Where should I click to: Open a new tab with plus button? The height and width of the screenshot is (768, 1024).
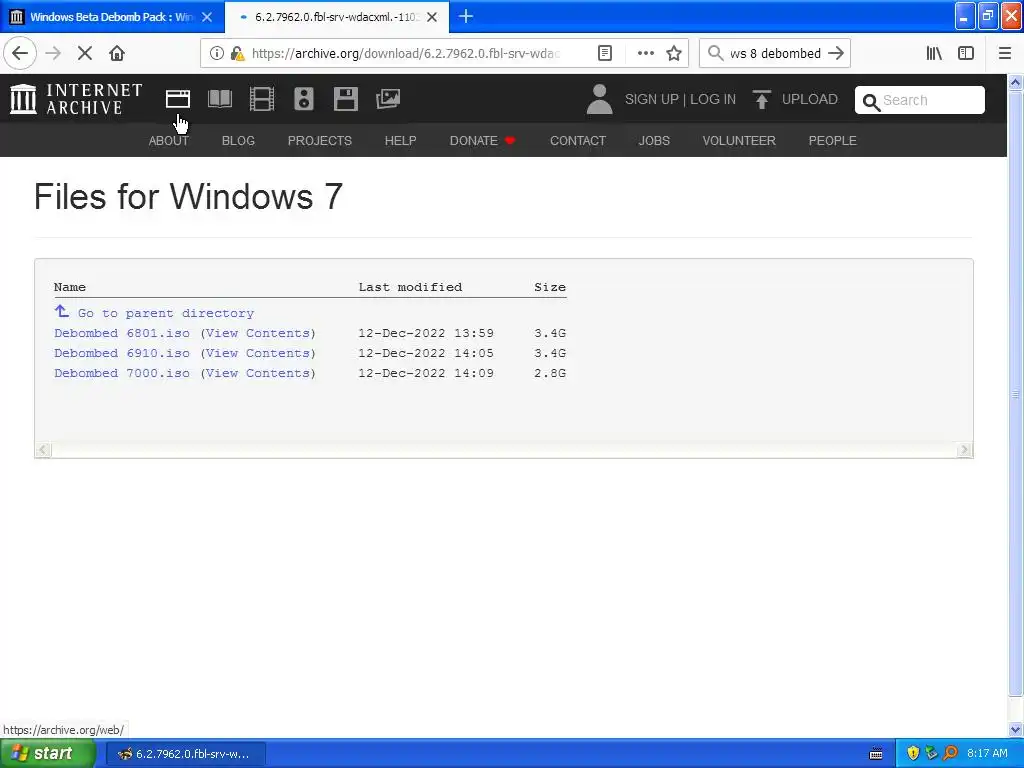(x=466, y=16)
